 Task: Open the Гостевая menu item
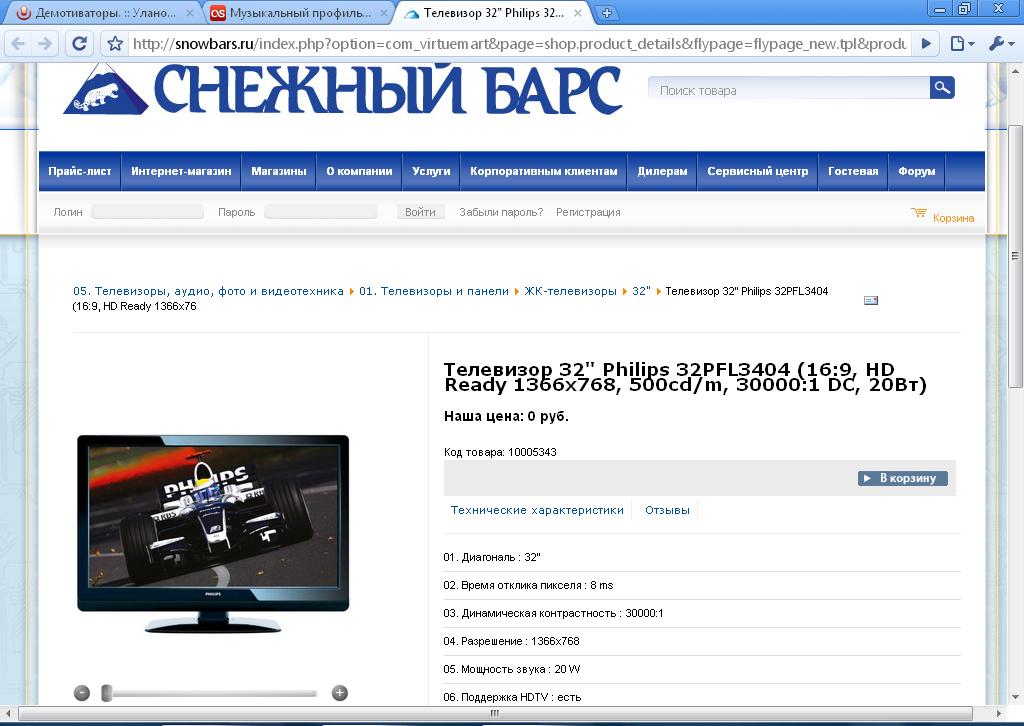(853, 171)
